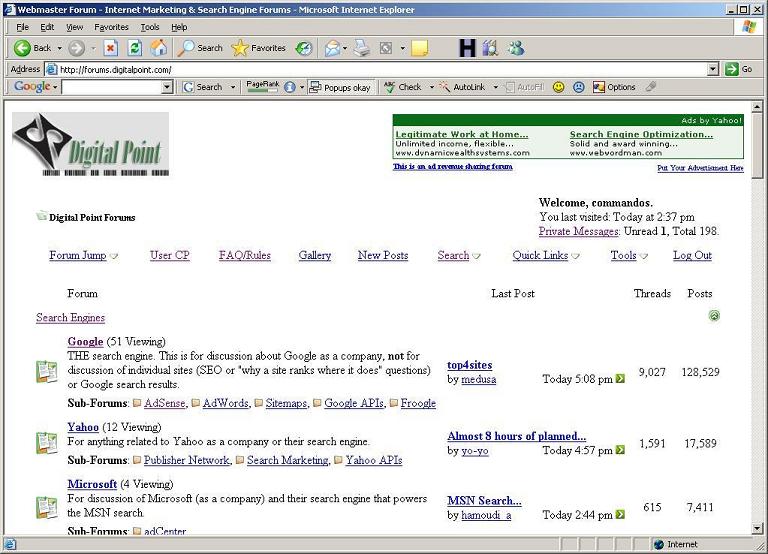Open Private Messages link
This screenshot has height=554, width=768.
click(x=578, y=231)
